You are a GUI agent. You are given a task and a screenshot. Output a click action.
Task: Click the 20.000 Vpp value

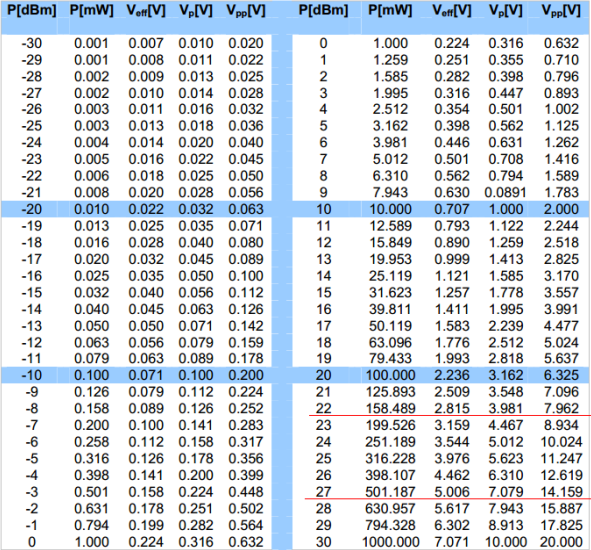[562, 542]
